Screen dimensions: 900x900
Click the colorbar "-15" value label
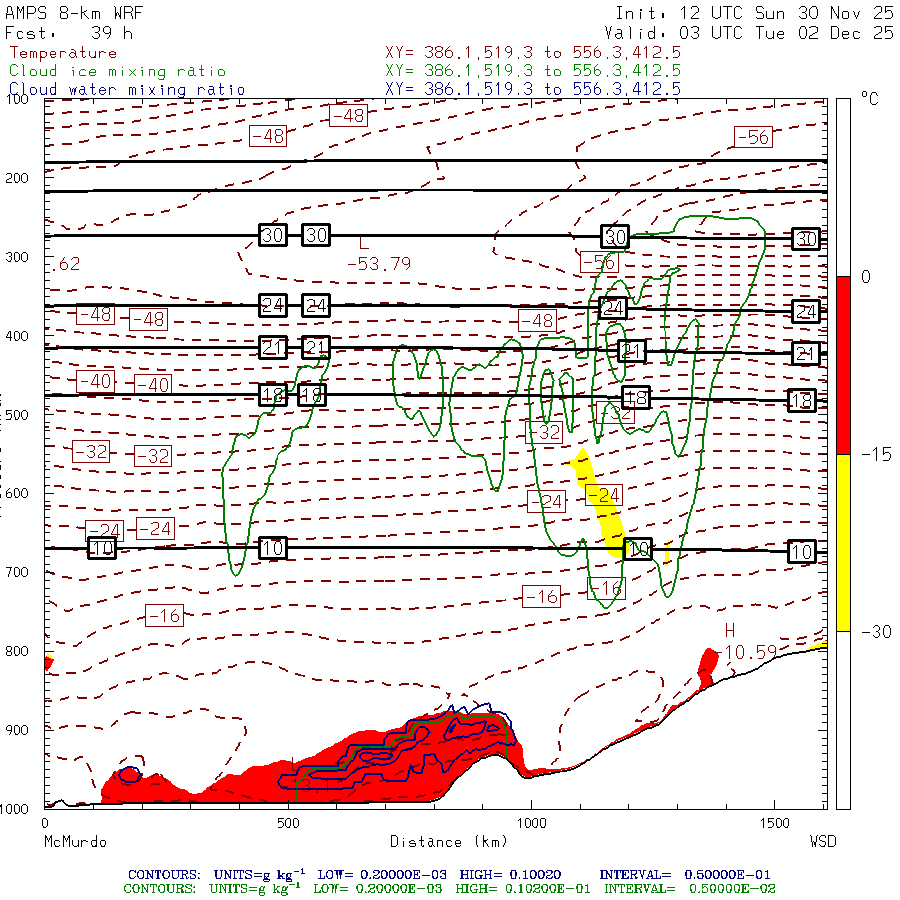[876, 455]
